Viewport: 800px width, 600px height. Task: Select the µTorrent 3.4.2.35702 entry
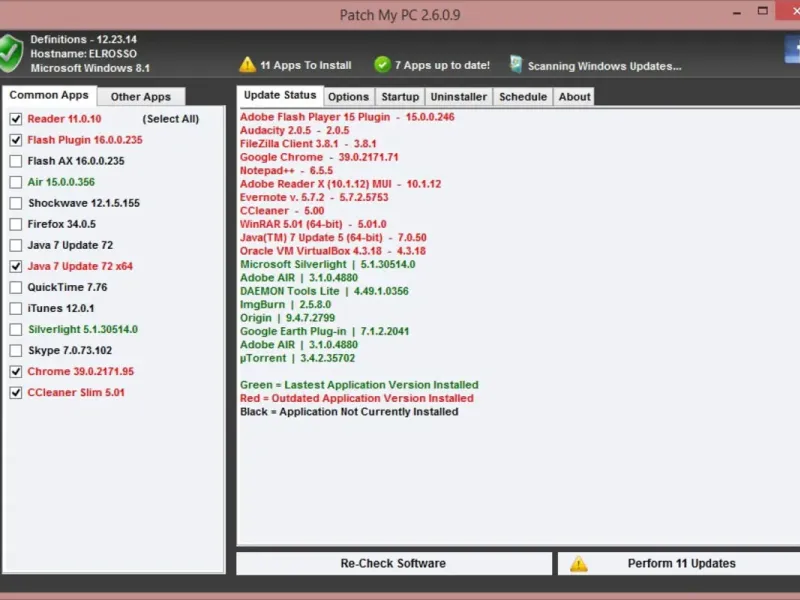click(x=297, y=358)
